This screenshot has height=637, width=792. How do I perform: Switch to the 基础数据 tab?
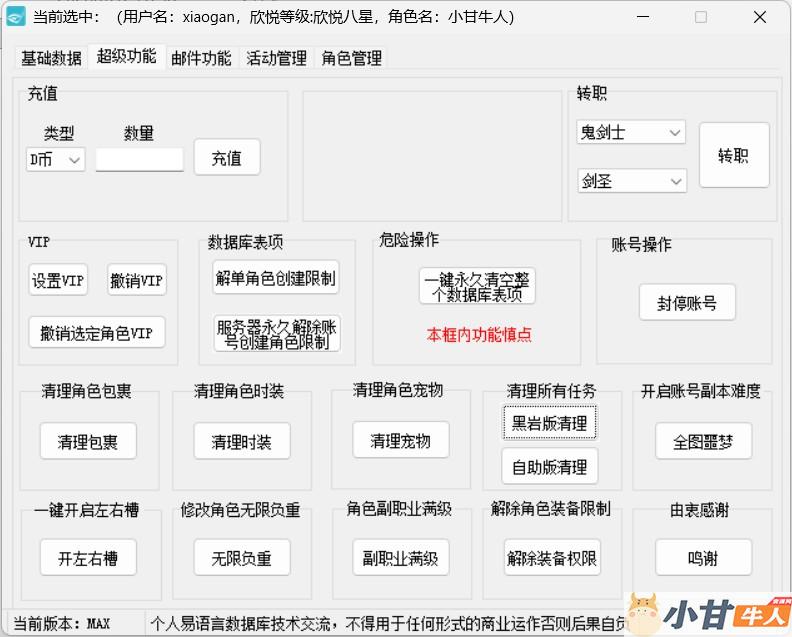tap(51, 58)
